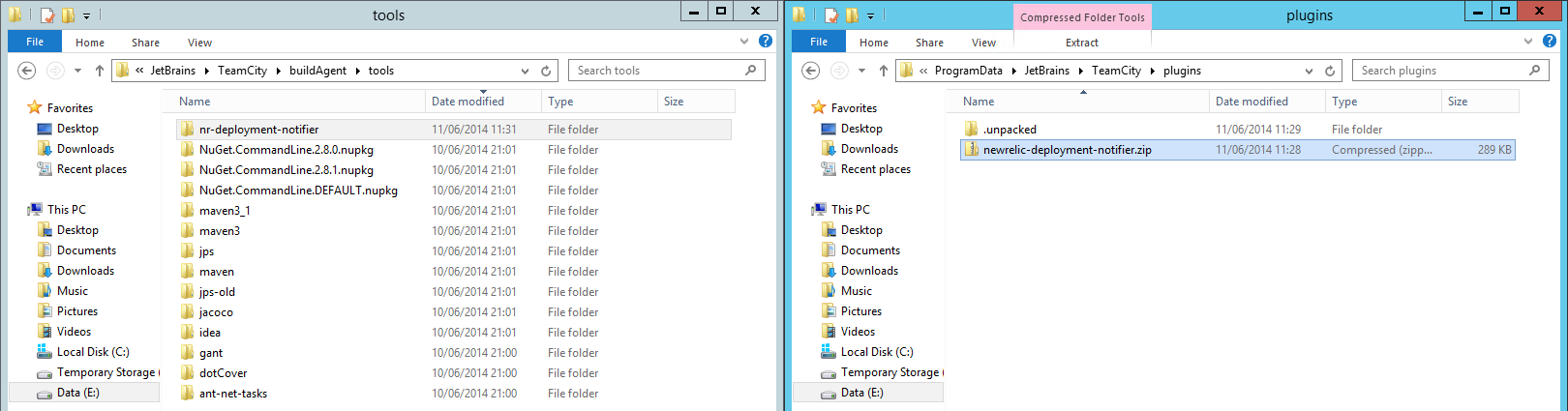Viewport: 1568px width, 411px height.
Task: Click JetBrains in tools address bar
Action: pos(172,71)
